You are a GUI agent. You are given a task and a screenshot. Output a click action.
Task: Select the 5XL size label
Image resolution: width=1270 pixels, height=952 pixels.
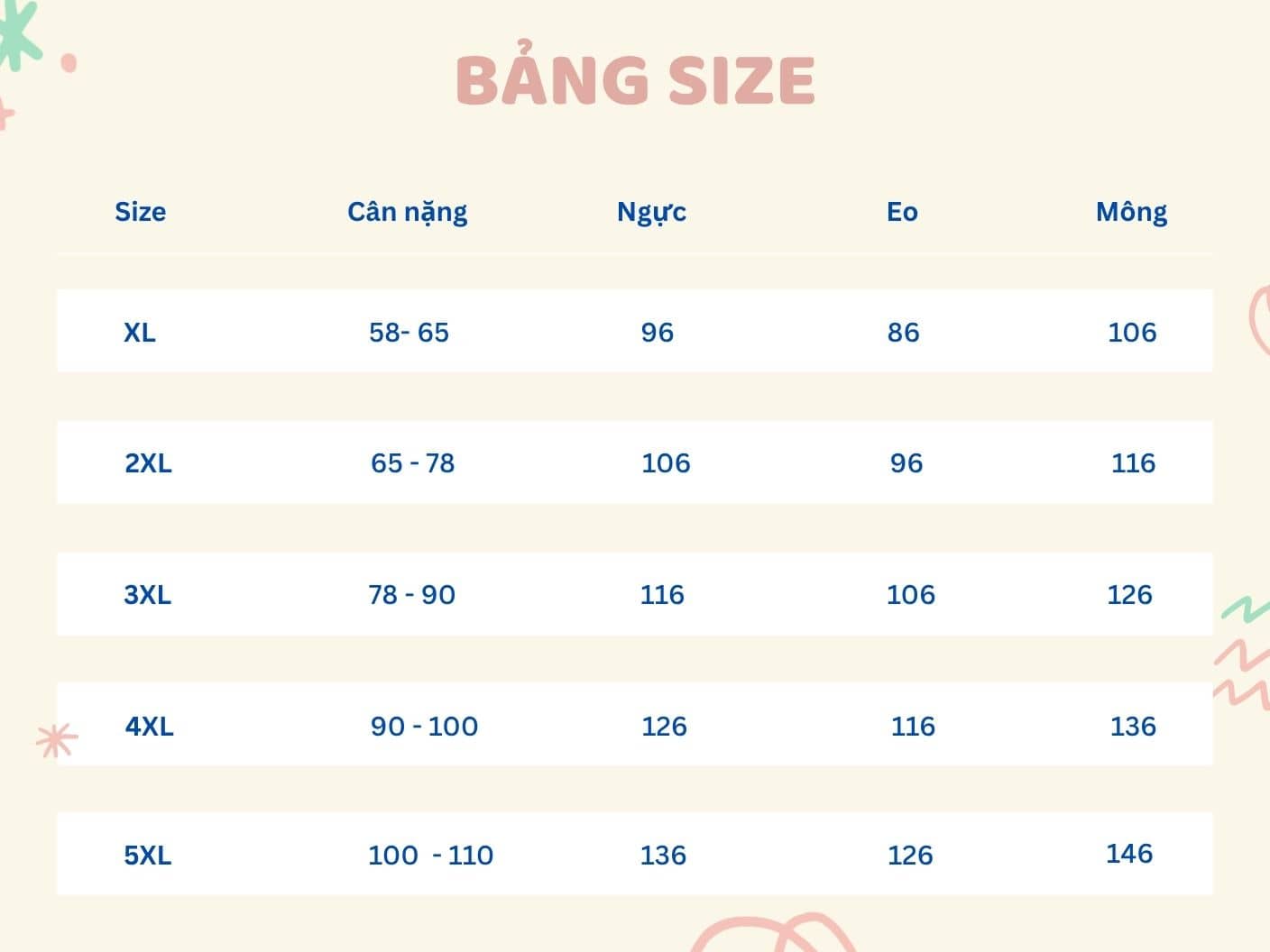point(147,856)
